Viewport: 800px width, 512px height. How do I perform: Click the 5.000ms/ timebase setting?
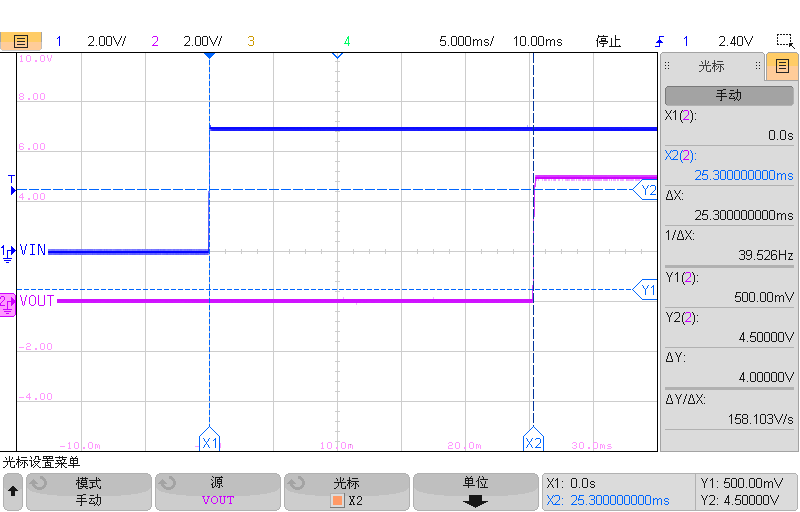466,41
